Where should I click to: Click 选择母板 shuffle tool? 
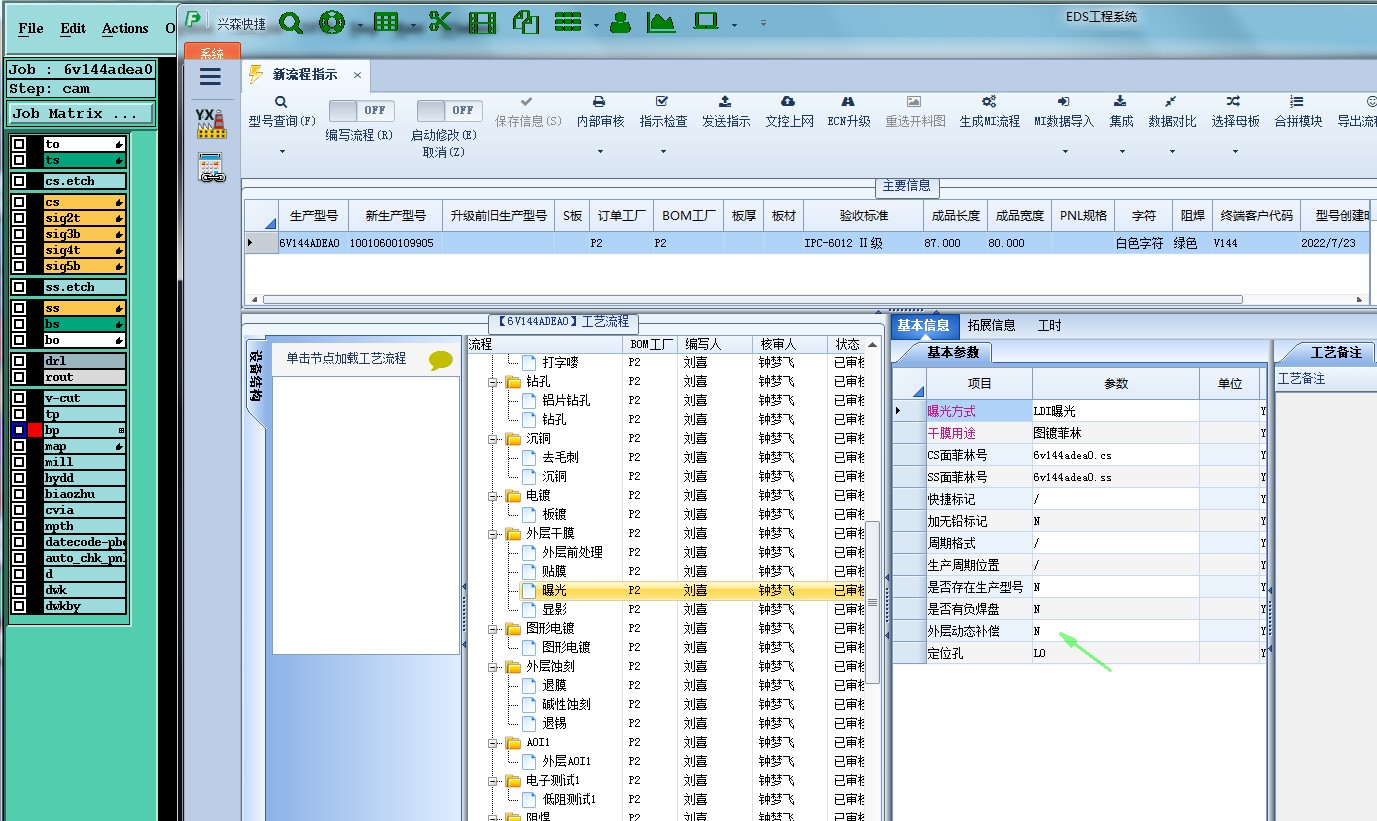pos(1235,112)
